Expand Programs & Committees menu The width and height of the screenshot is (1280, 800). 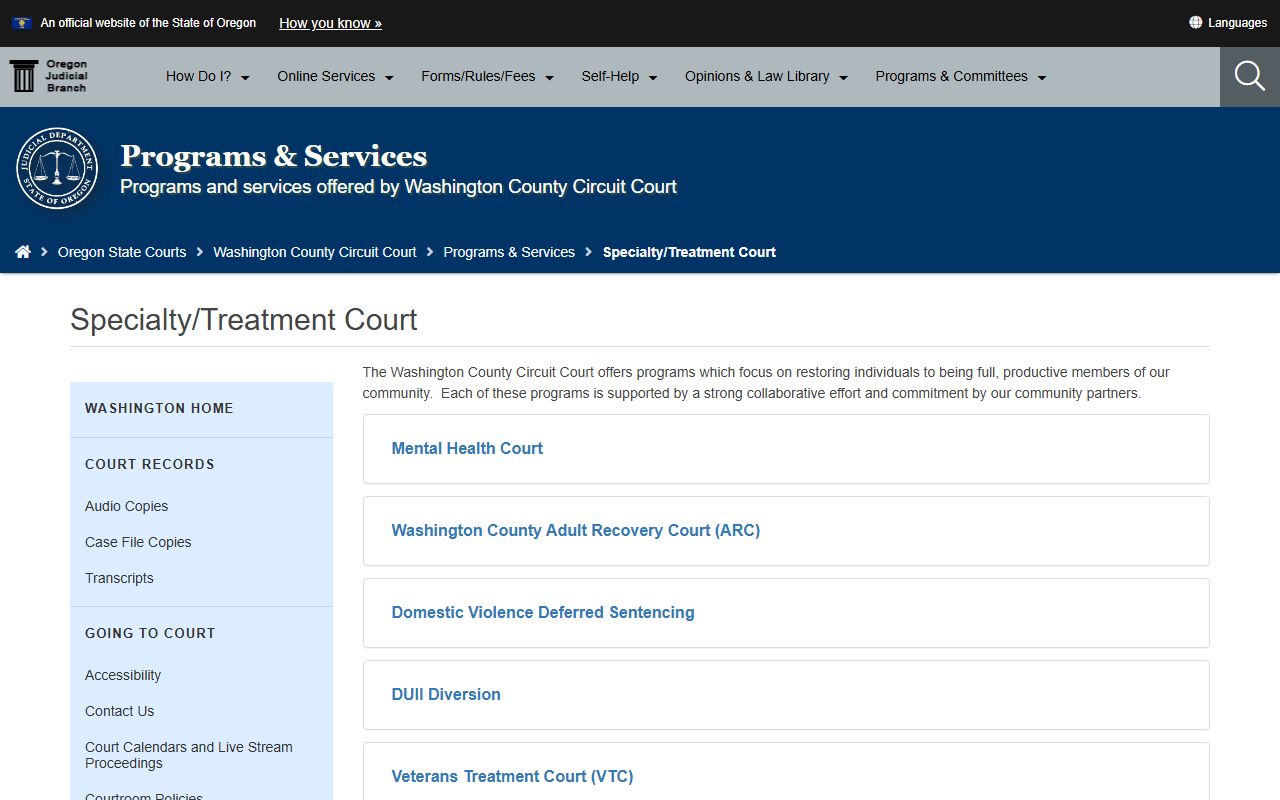click(x=961, y=77)
